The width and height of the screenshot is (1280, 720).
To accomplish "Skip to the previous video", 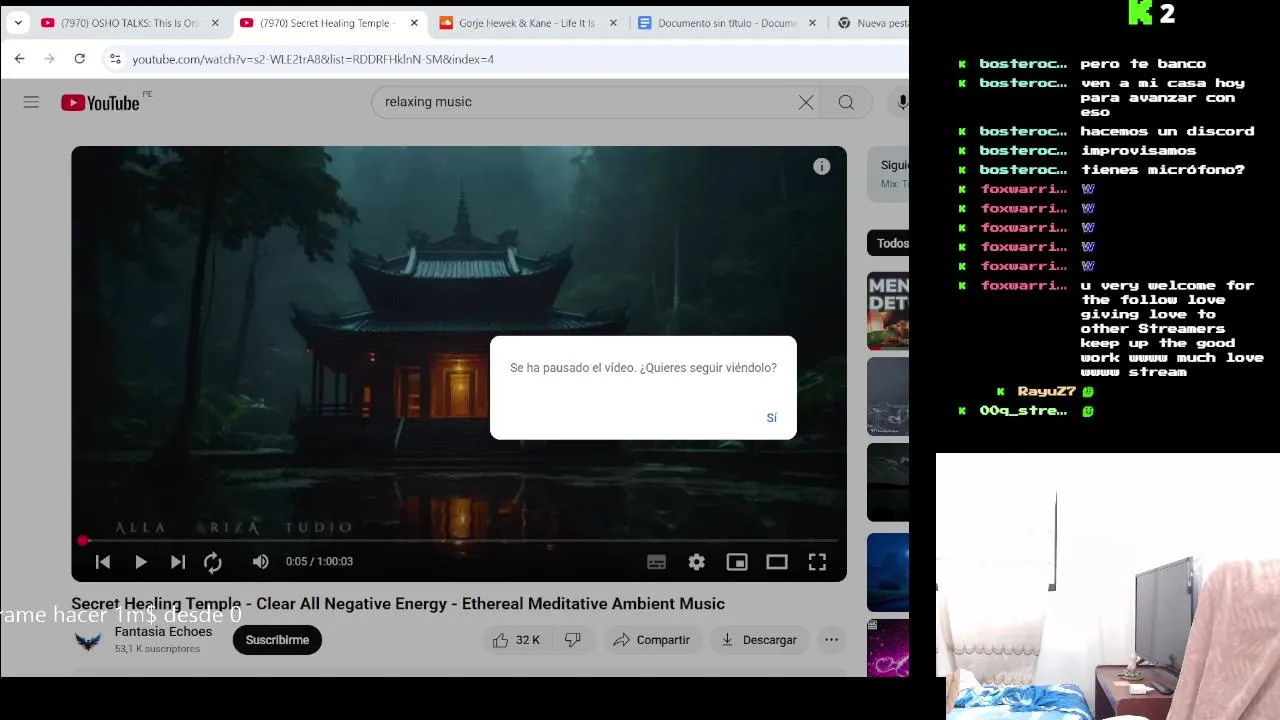I will pyautogui.click(x=103, y=562).
